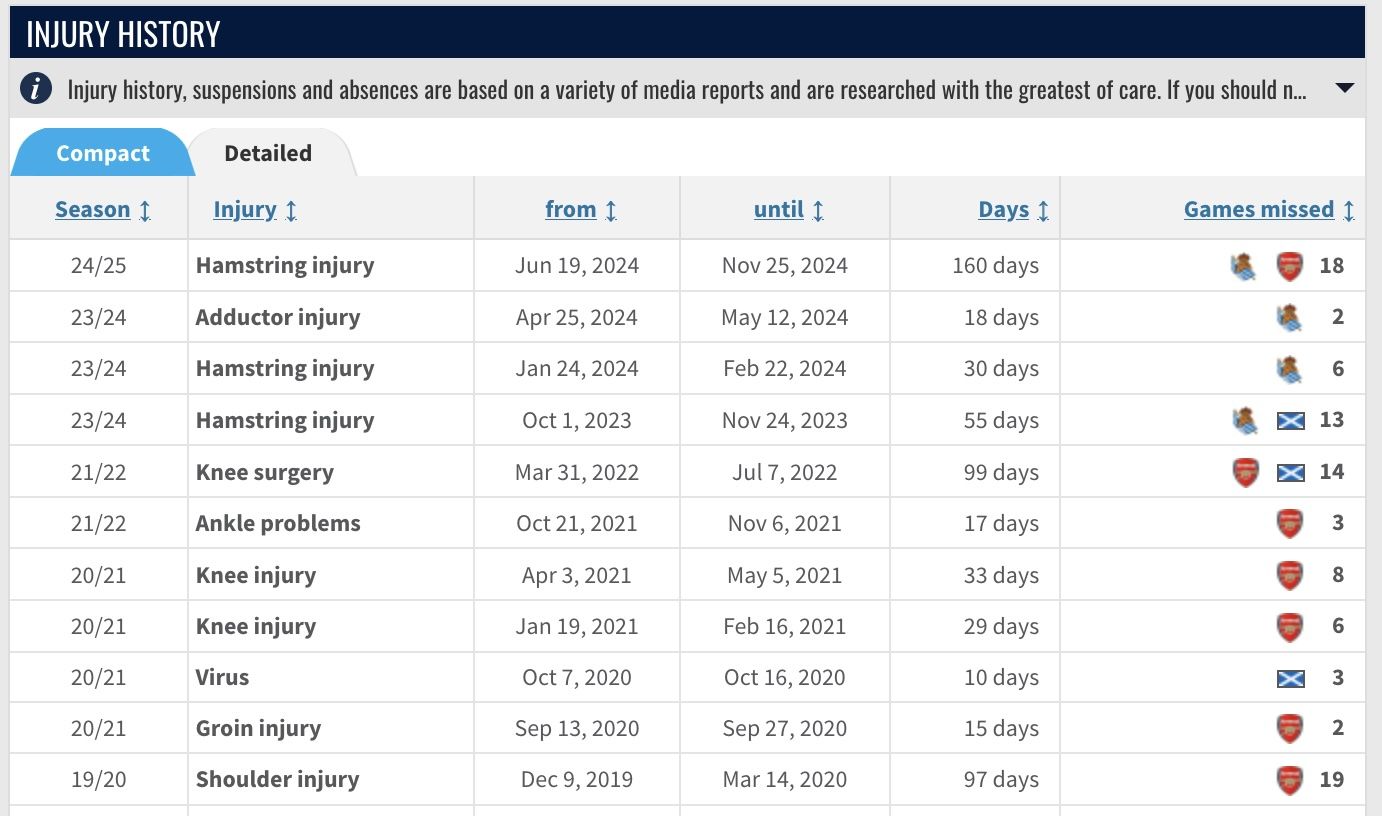Switch to the Compact tab

(102, 153)
